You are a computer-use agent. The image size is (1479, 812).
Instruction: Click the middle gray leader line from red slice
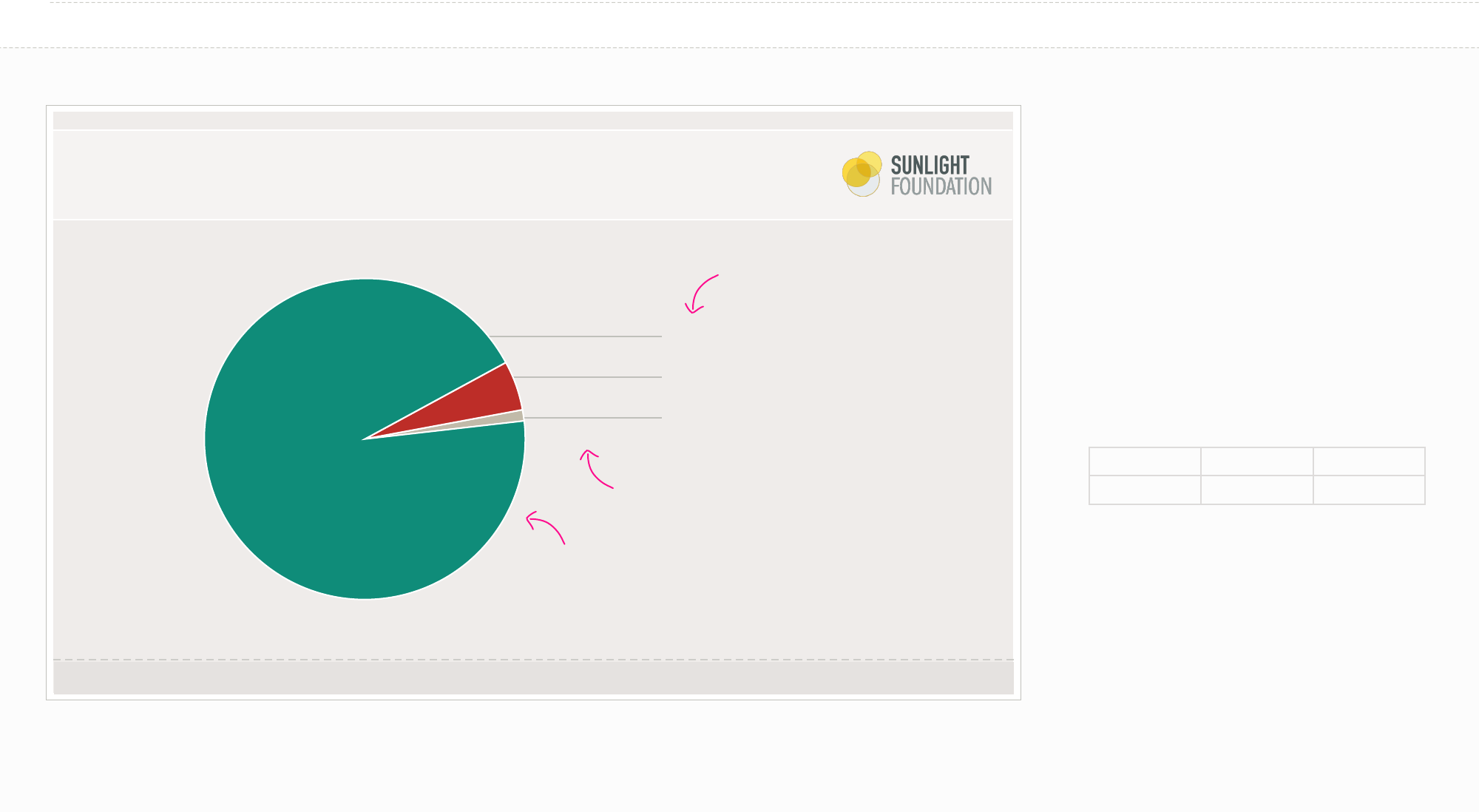[587, 377]
